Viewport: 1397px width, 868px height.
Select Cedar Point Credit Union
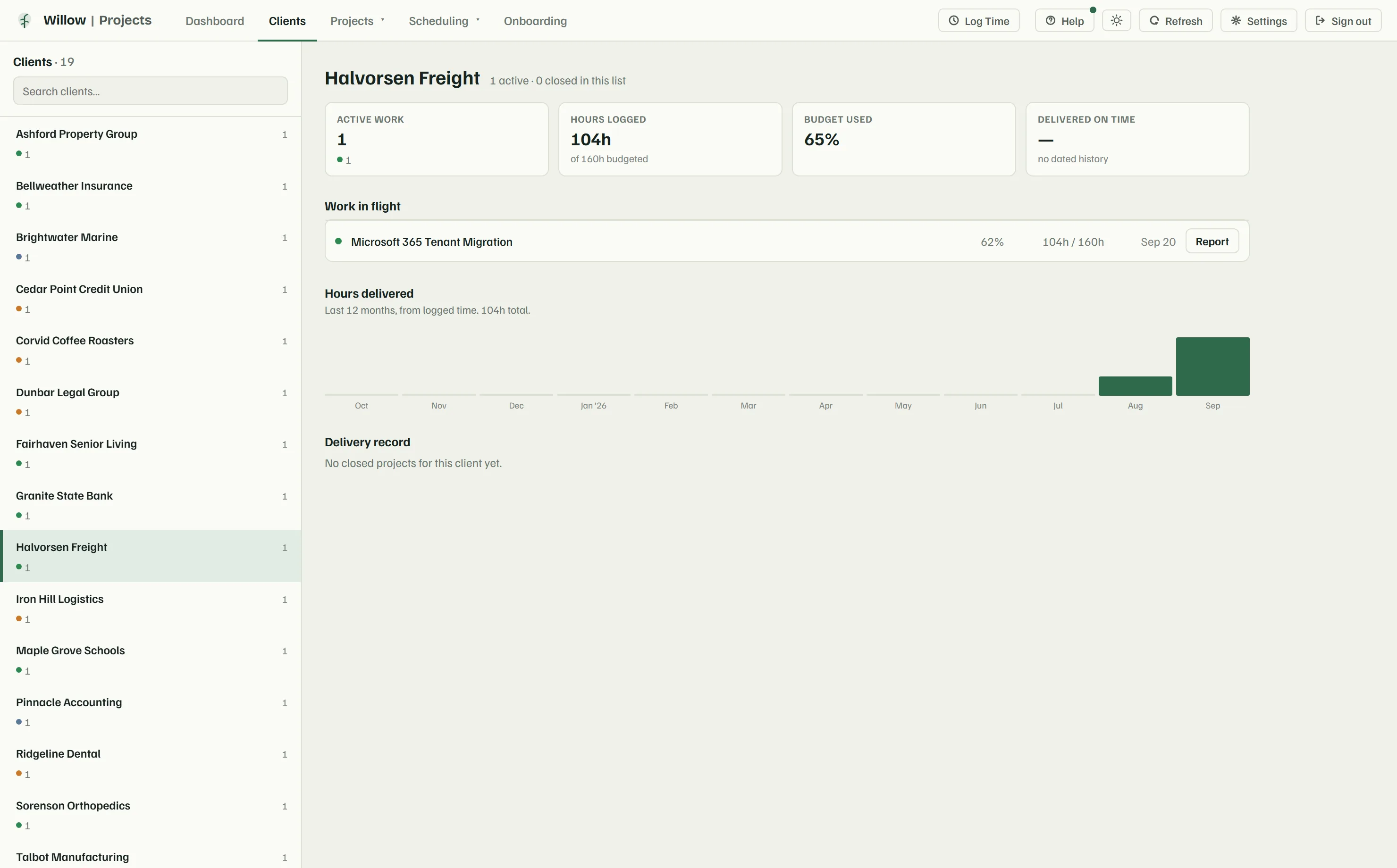tap(151, 298)
